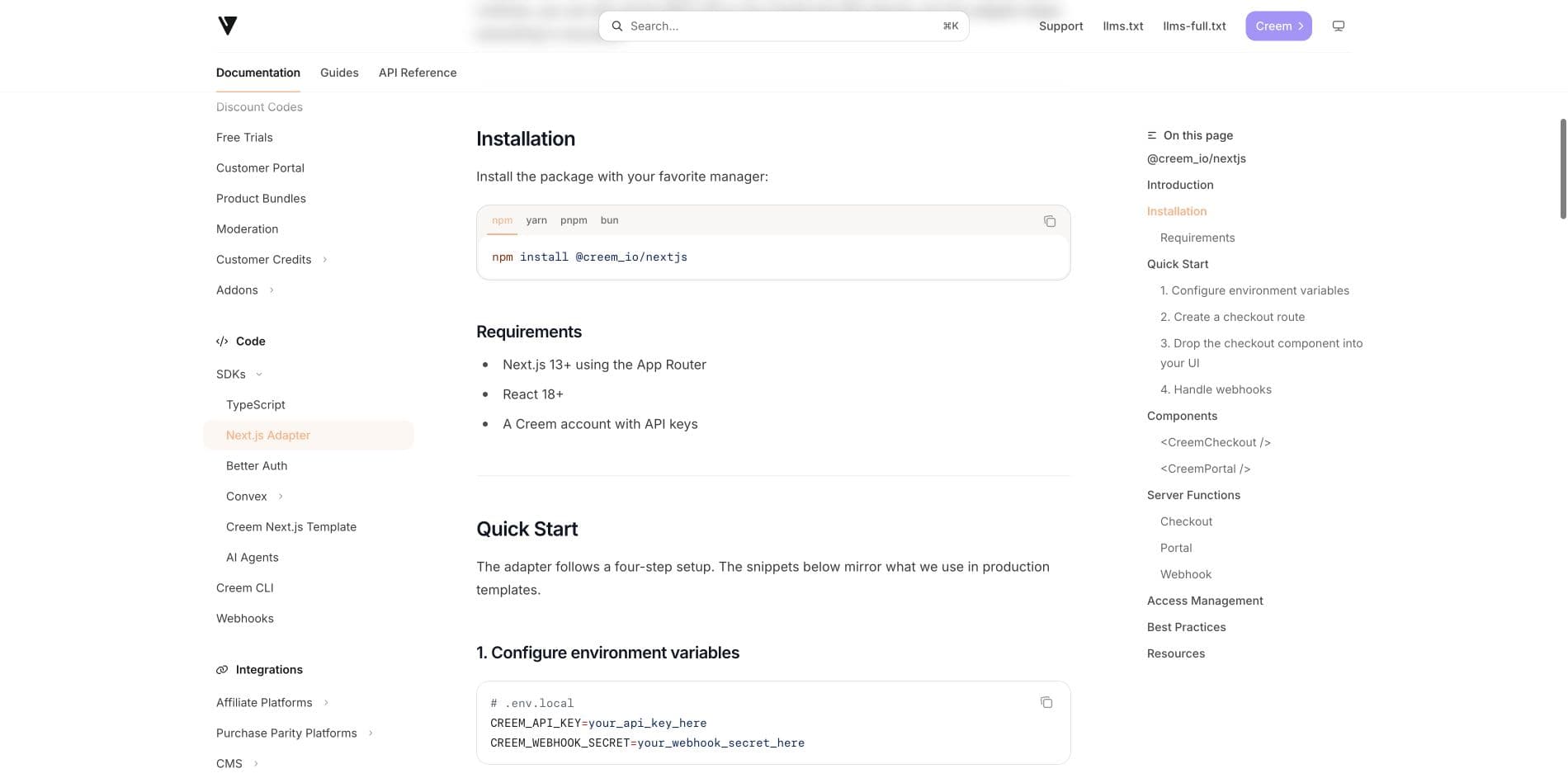Jump to Introduction section
Image resolution: width=1568 pixels, height=778 pixels.
pyautogui.click(x=1180, y=185)
